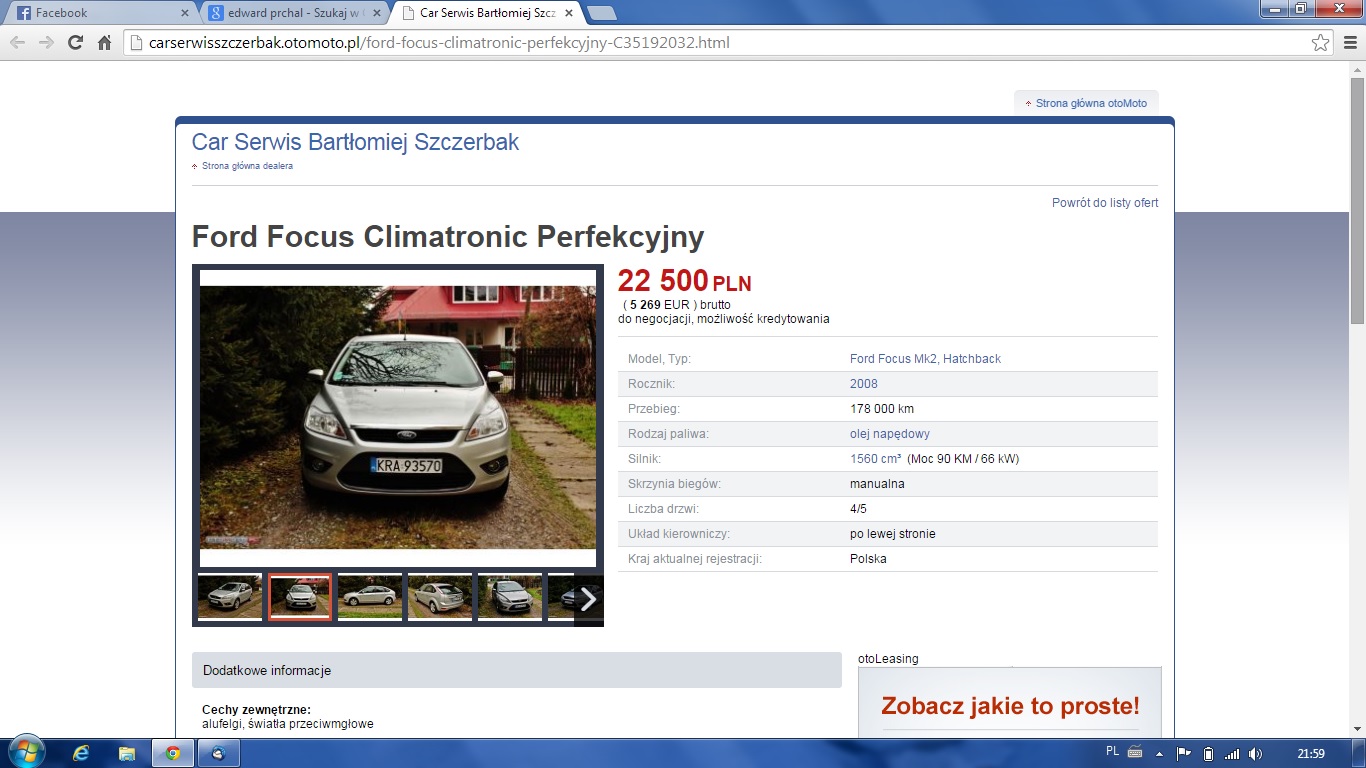Image resolution: width=1366 pixels, height=768 pixels.
Task: Open the Zobacz jakie to proste banner
Action: [1010, 703]
